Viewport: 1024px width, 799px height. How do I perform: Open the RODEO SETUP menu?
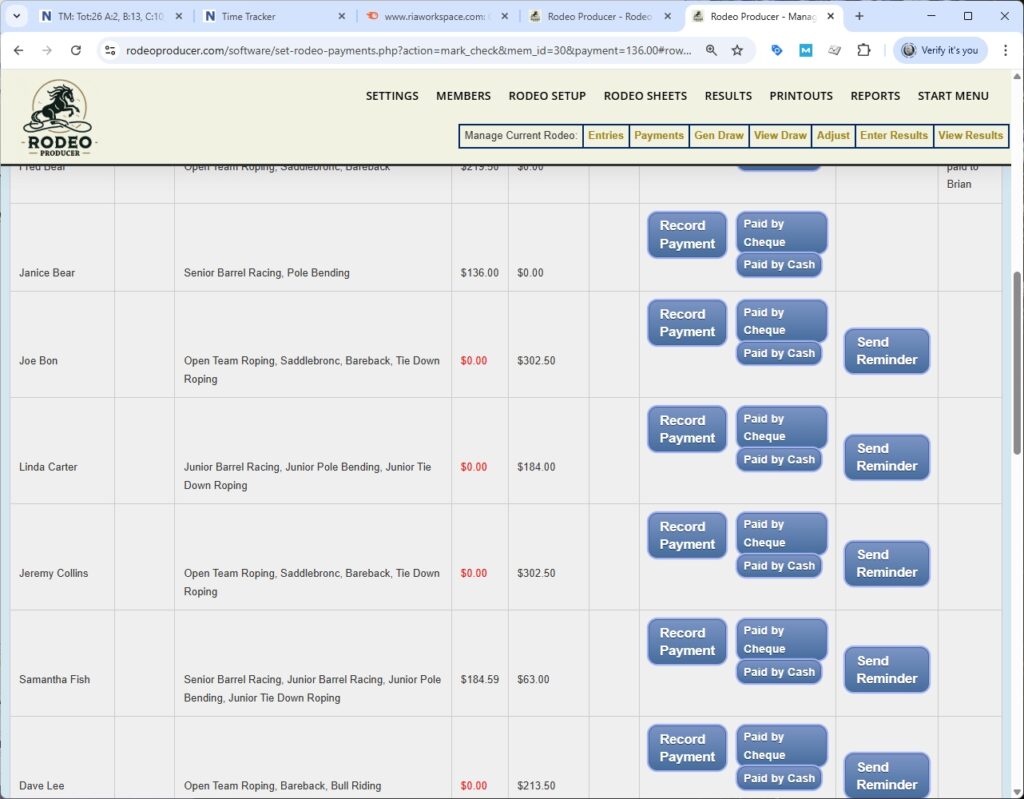pyautogui.click(x=547, y=96)
